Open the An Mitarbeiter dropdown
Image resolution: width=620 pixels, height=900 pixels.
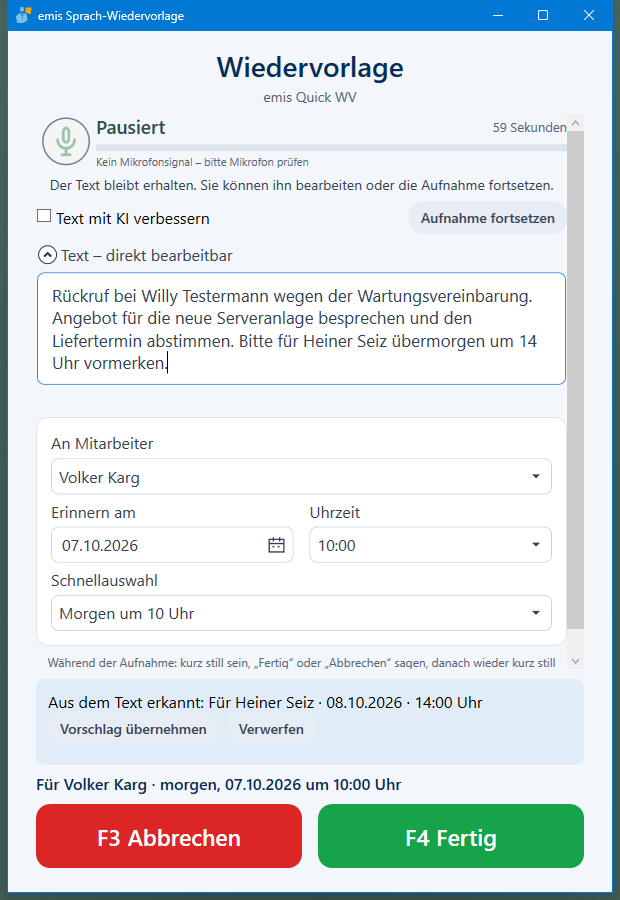coord(301,476)
